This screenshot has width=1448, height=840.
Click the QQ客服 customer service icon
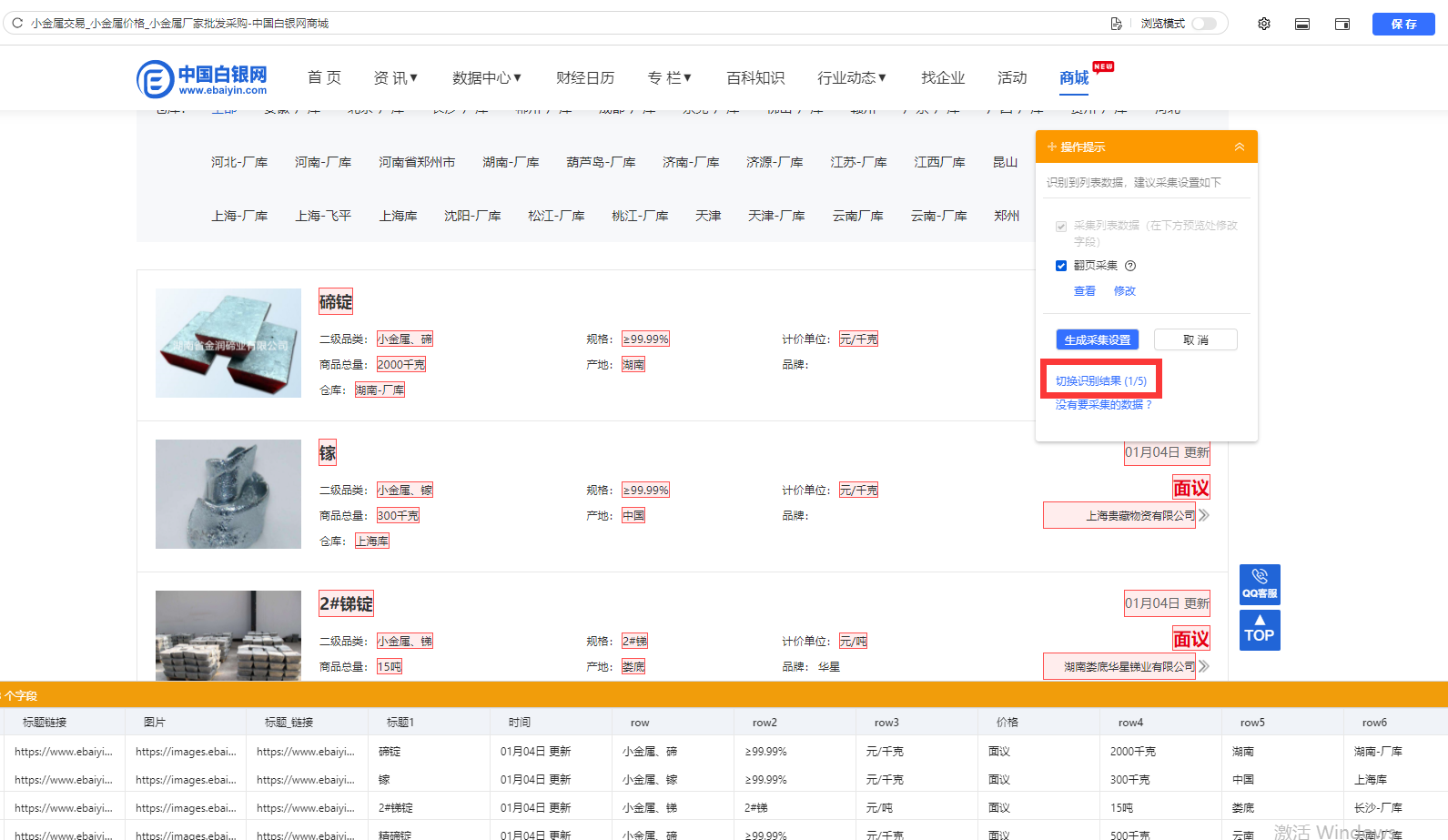tap(1260, 584)
